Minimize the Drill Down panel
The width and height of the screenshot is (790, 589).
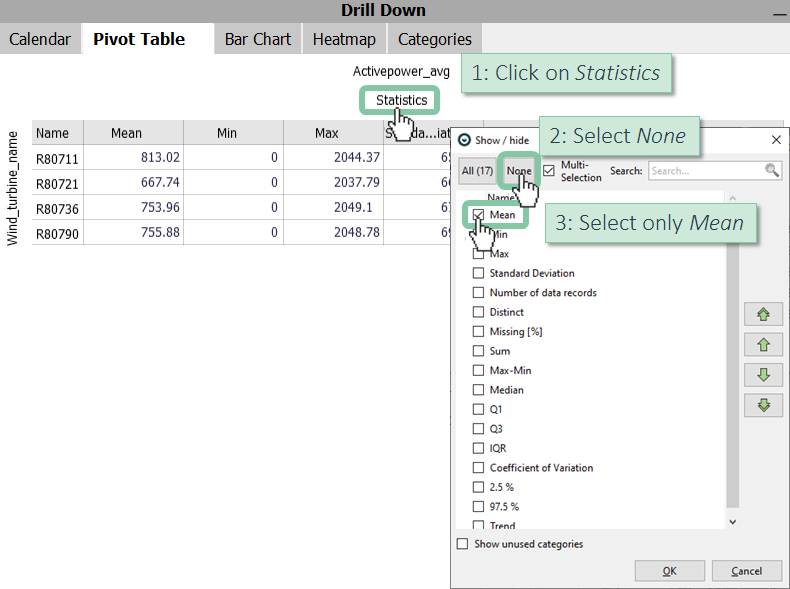(779, 12)
